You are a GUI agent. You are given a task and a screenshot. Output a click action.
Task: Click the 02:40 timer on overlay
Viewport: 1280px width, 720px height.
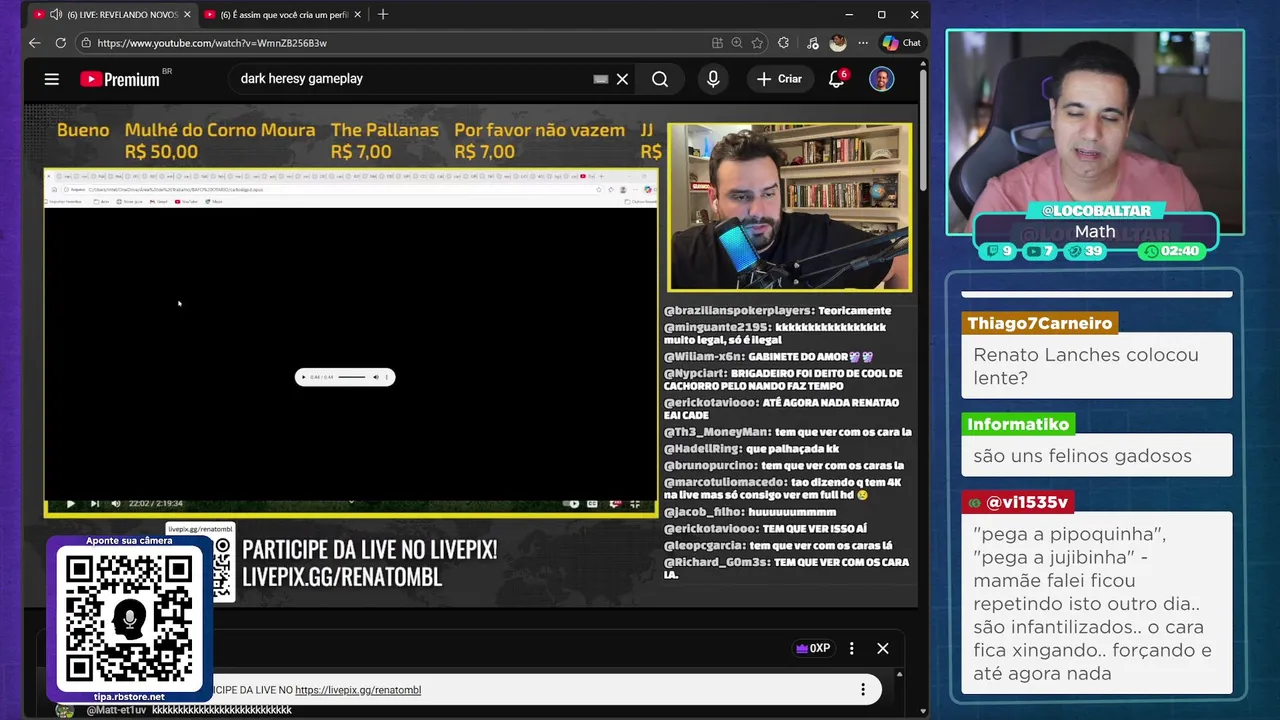1171,251
